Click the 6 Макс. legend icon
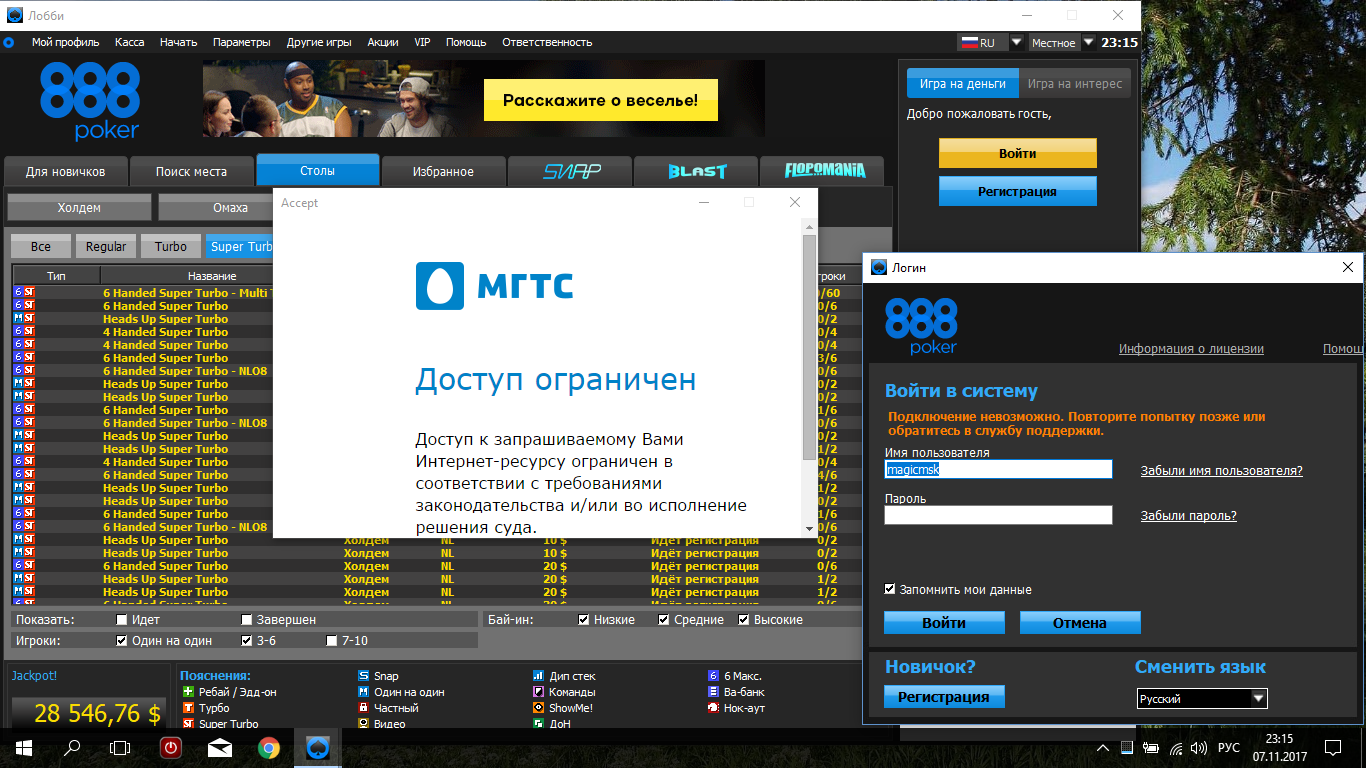 pos(713,675)
